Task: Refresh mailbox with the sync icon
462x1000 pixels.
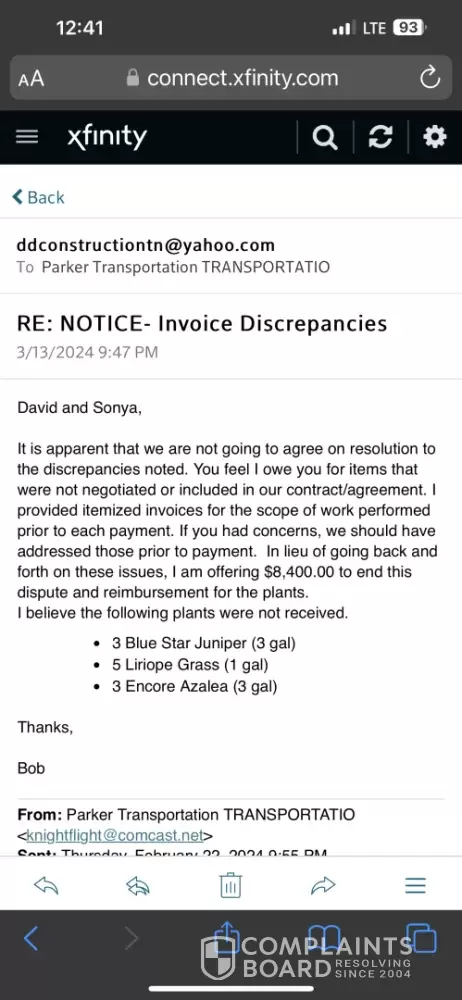Action: click(380, 137)
